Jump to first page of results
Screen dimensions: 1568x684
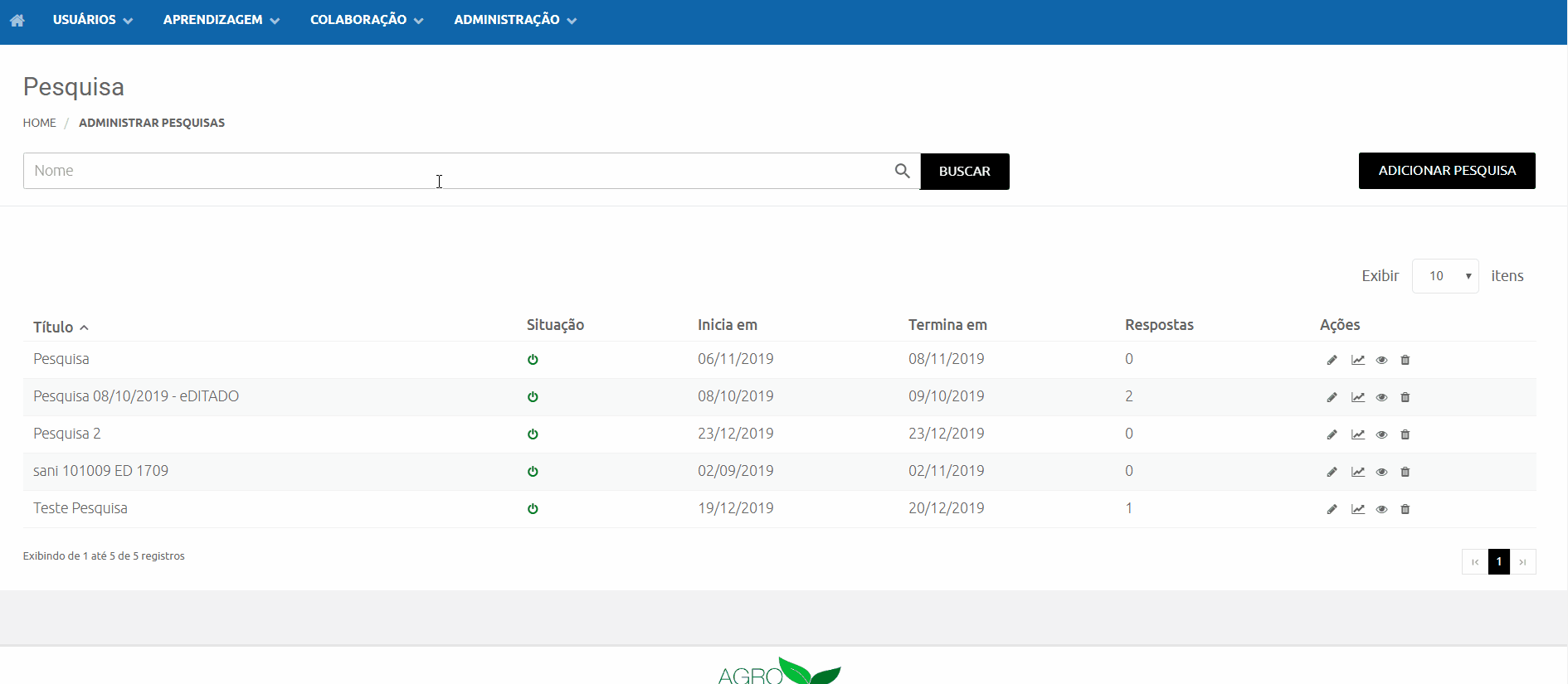click(1474, 562)
